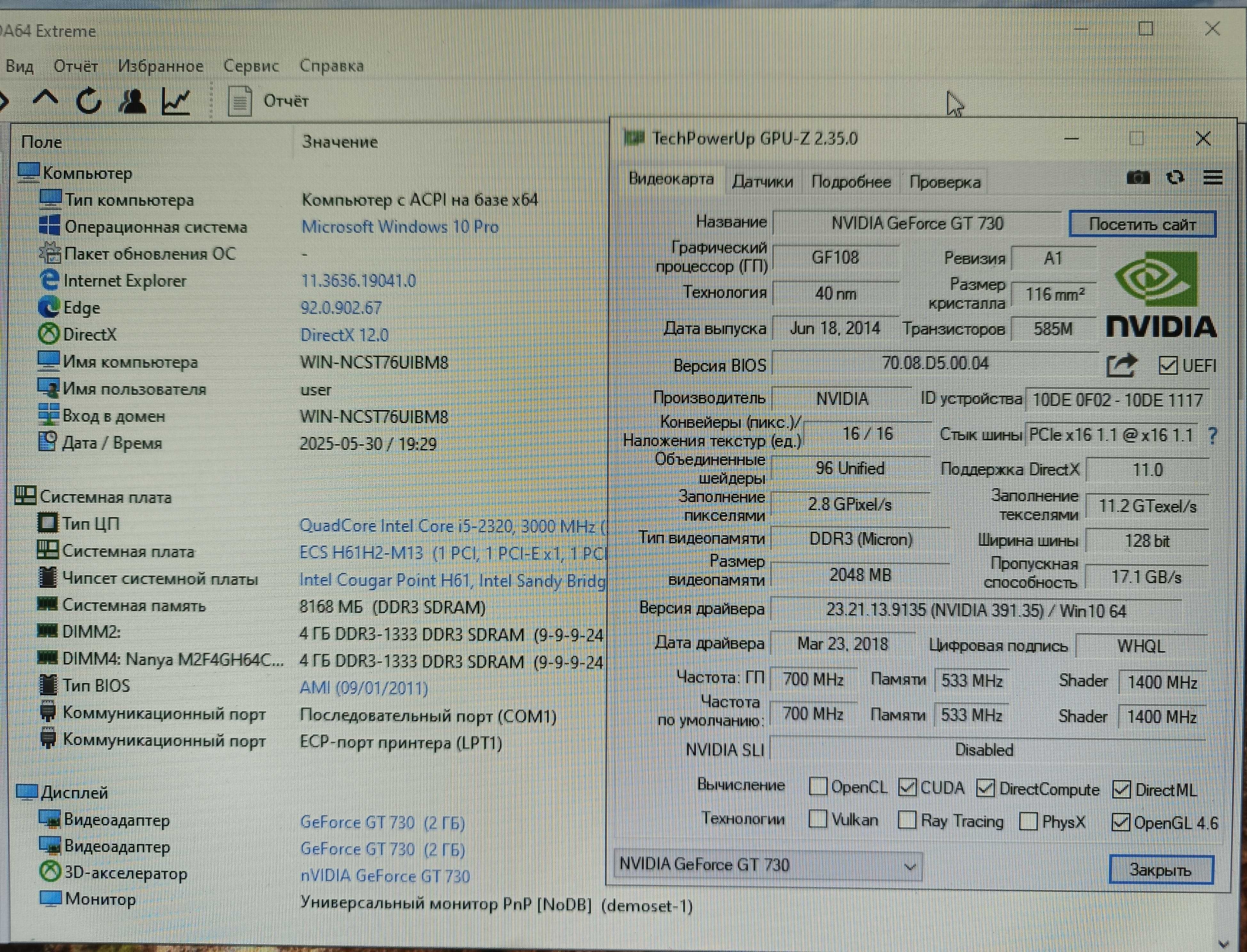Click the Refresh toolbar icon in AIDA64
This screenshot has width=1247, height=952.
[89, 101]
